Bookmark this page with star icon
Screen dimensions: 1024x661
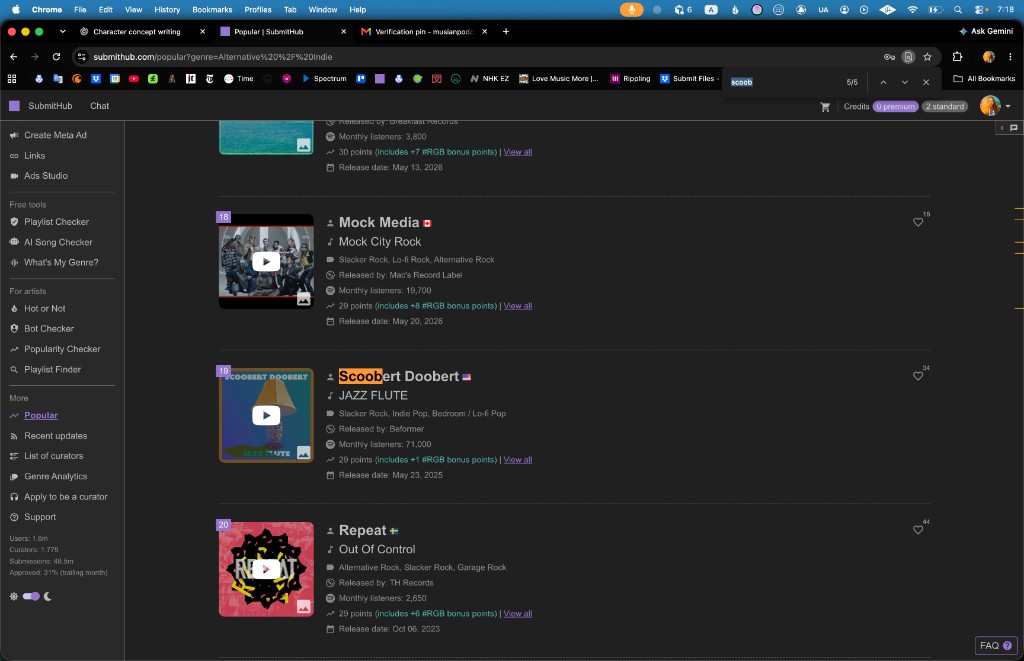click(x=927, y=57)
